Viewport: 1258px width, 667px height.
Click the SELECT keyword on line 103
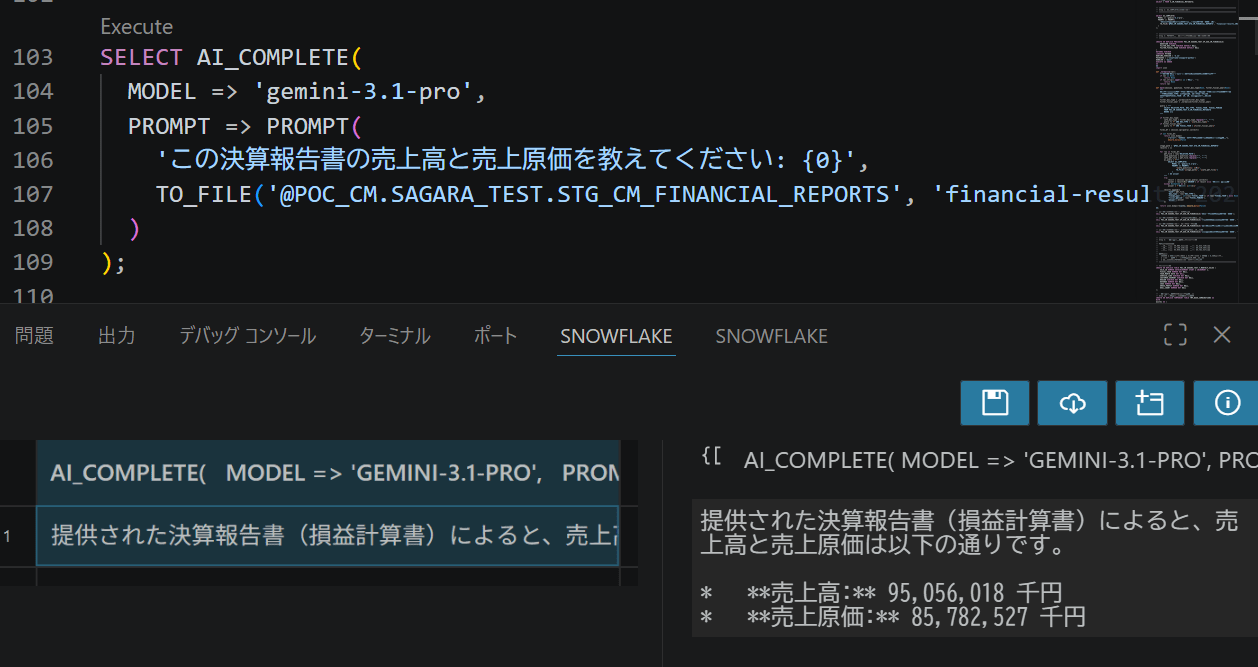(142, 57)
